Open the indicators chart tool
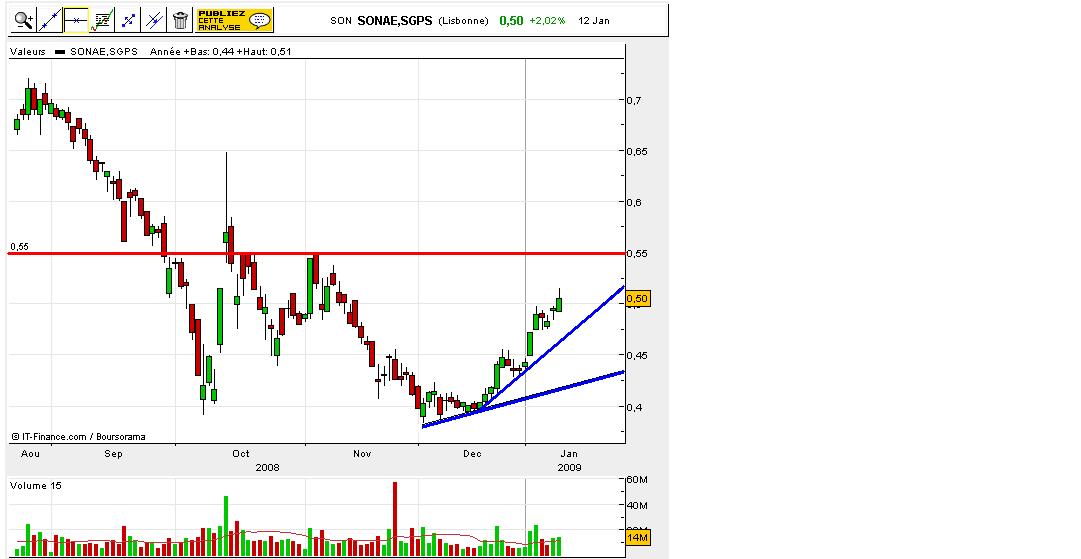 point(102,20)
